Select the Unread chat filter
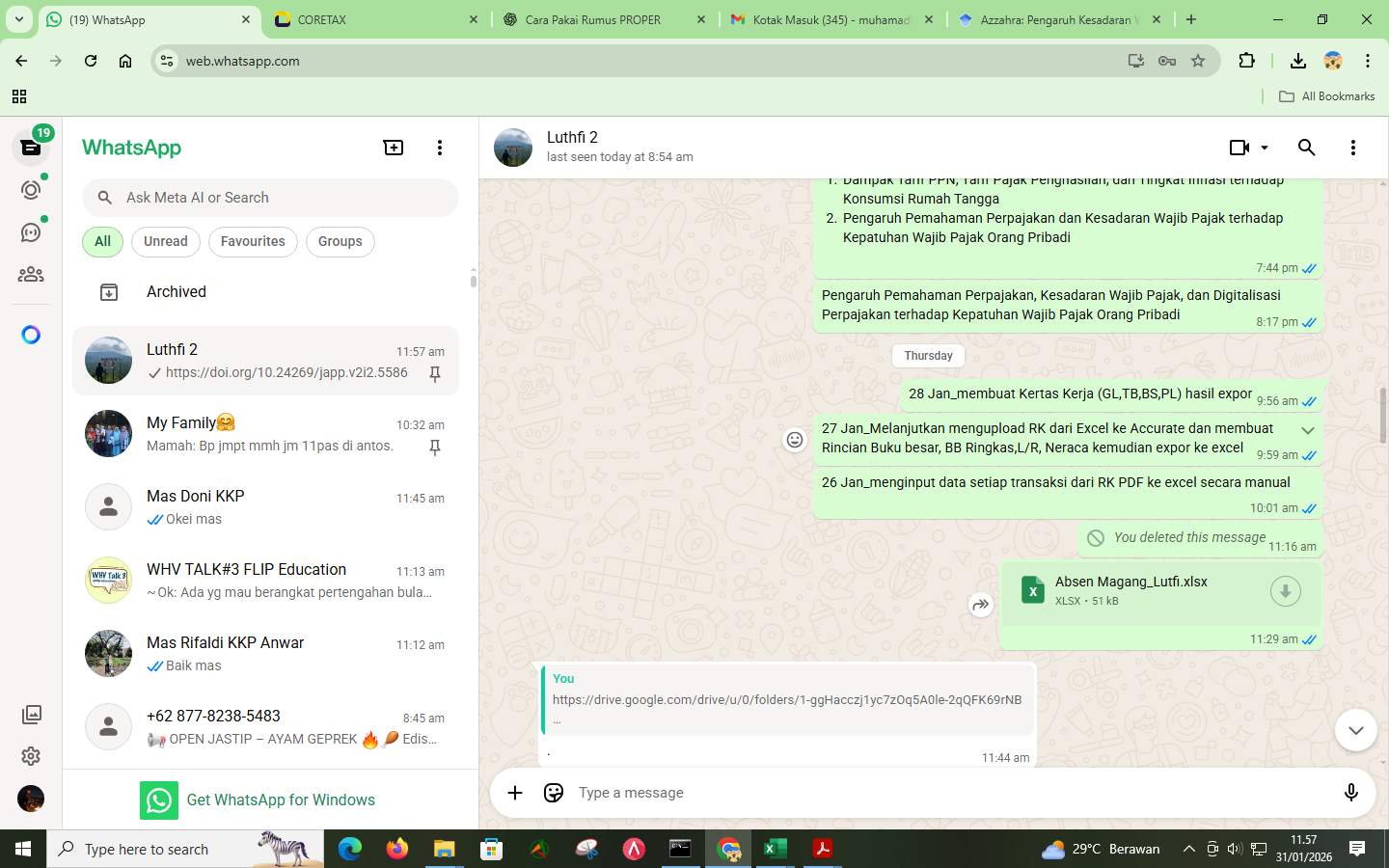The width and height of the screenshot is (1389, 868). (x=164, y=241)
